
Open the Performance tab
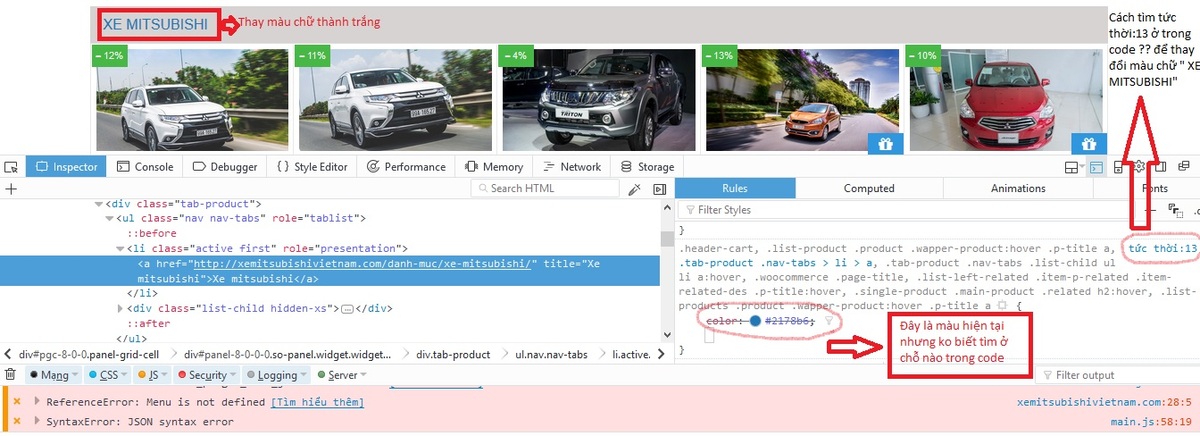coord(406,167)
